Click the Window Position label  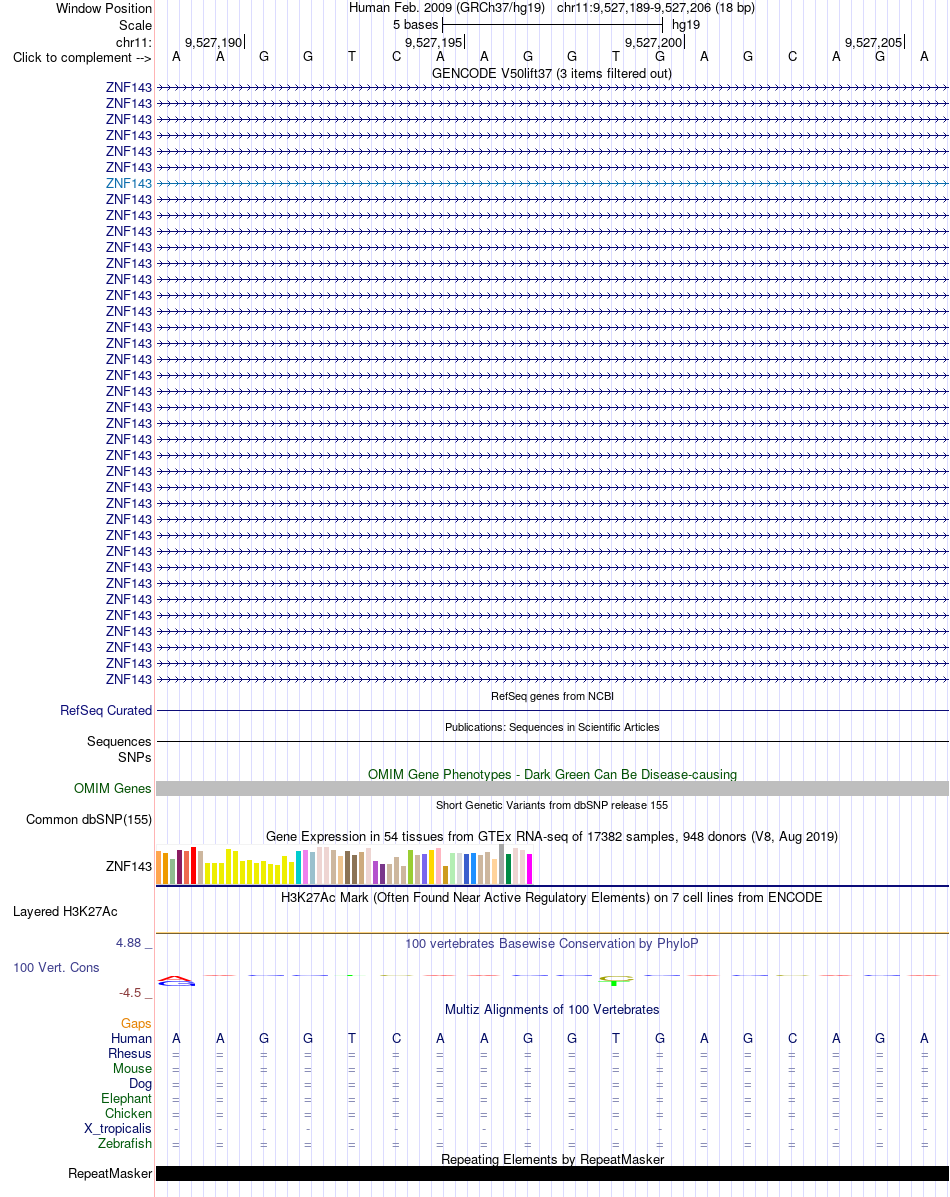[104, 8]
